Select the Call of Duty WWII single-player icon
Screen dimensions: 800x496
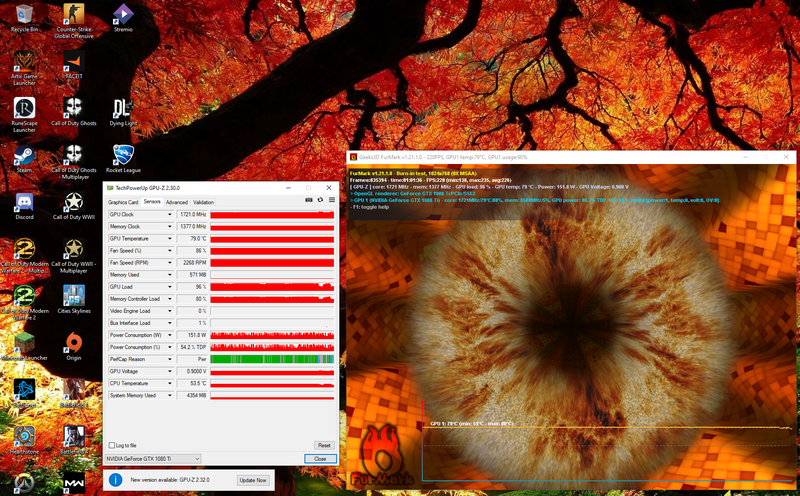(x=73, y=206)
